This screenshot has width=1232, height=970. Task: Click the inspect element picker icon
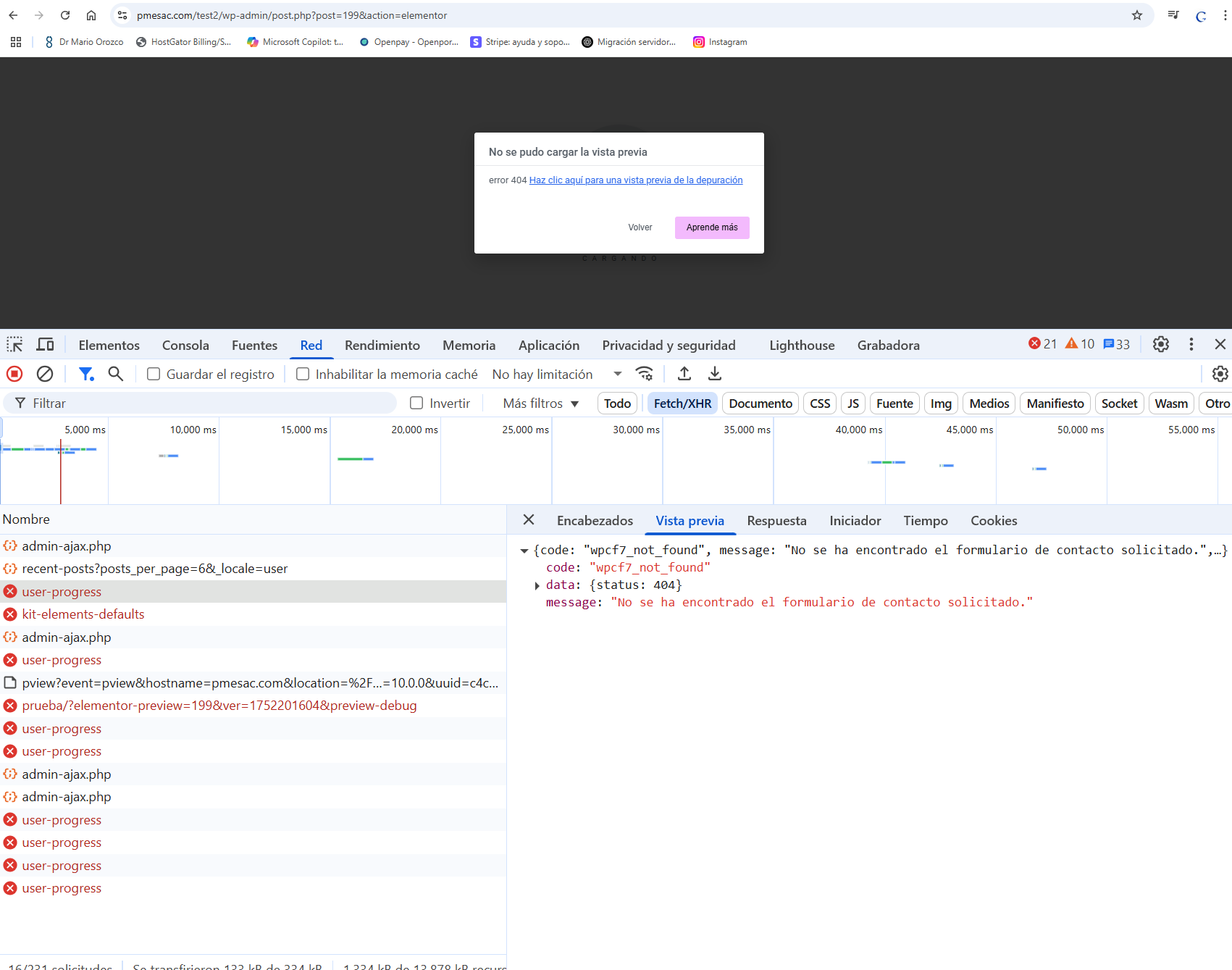14,345
